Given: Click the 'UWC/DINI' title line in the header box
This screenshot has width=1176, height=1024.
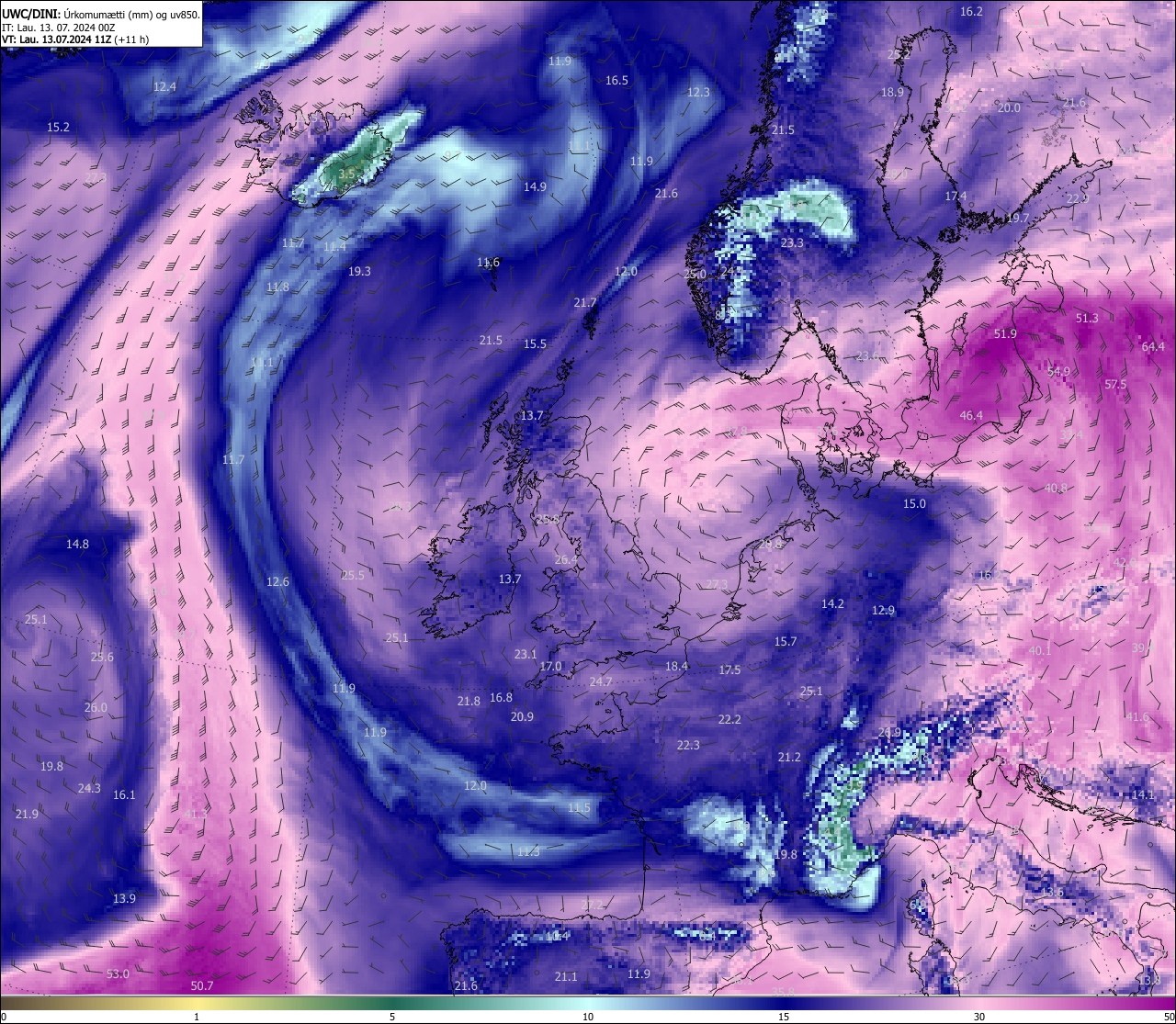Looking at the screenshot, I should 101,15.
